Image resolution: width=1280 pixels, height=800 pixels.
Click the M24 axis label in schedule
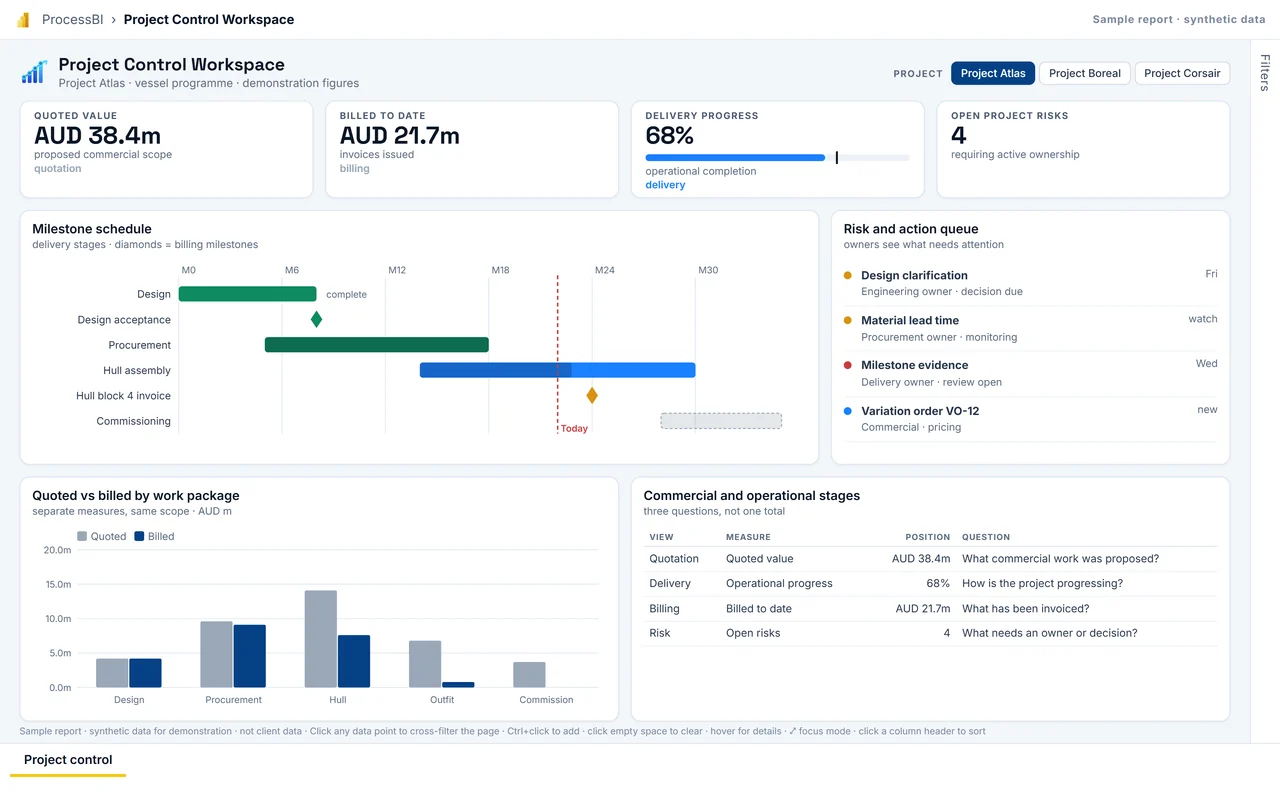[605, 270]
